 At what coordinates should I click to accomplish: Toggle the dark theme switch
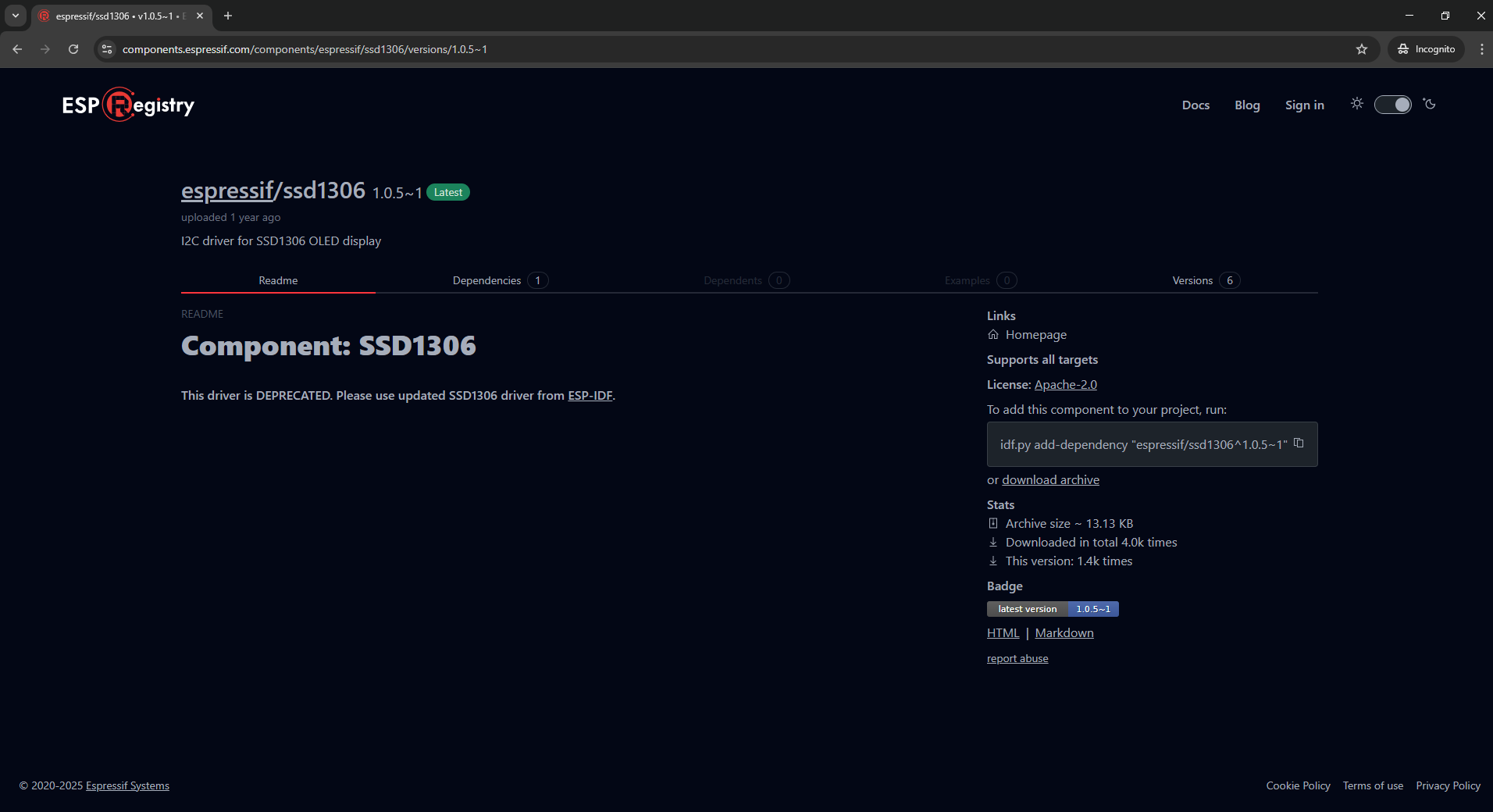pos(1393,105)
